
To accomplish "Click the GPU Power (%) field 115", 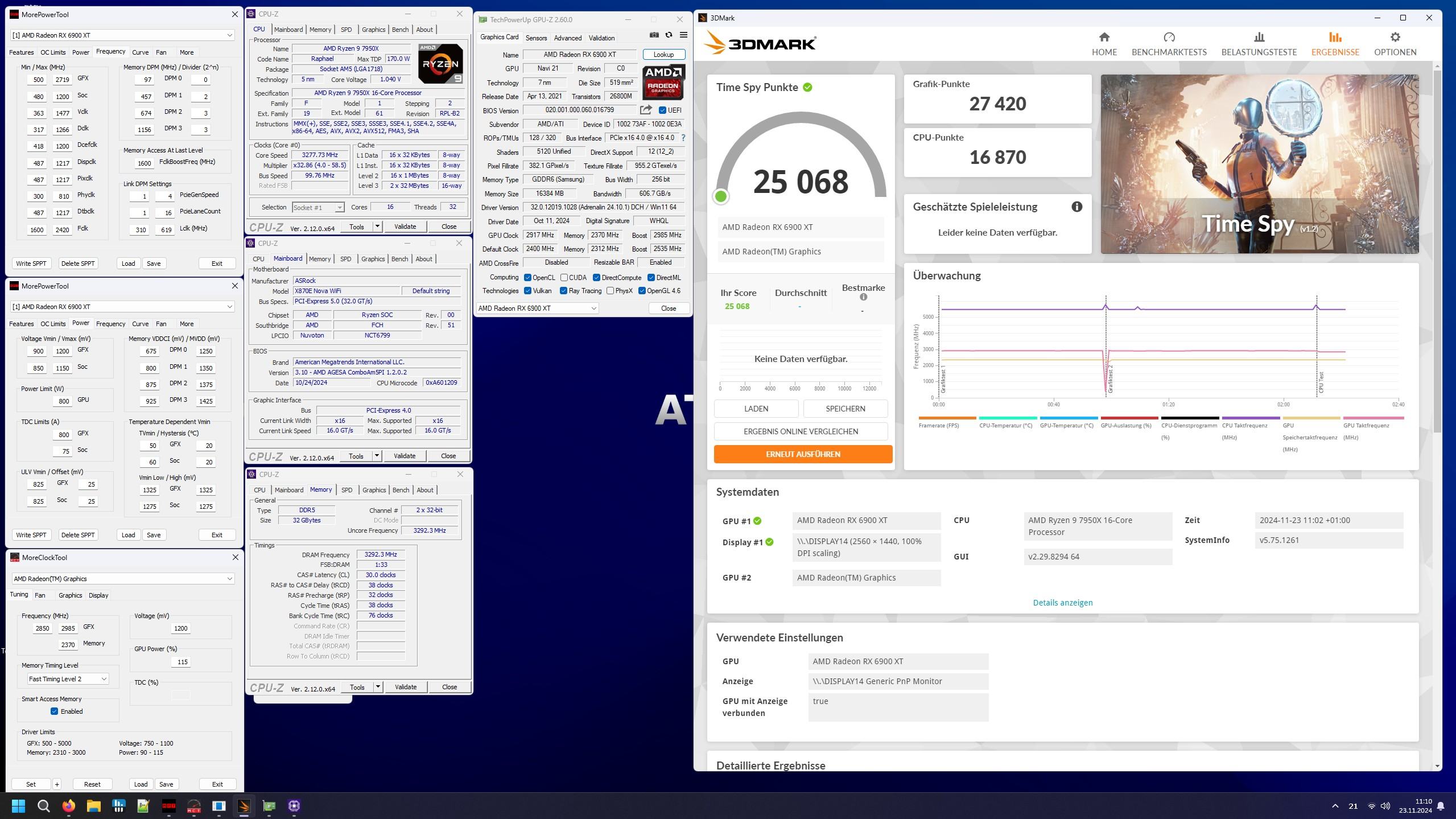I will [x=182, y=662].
